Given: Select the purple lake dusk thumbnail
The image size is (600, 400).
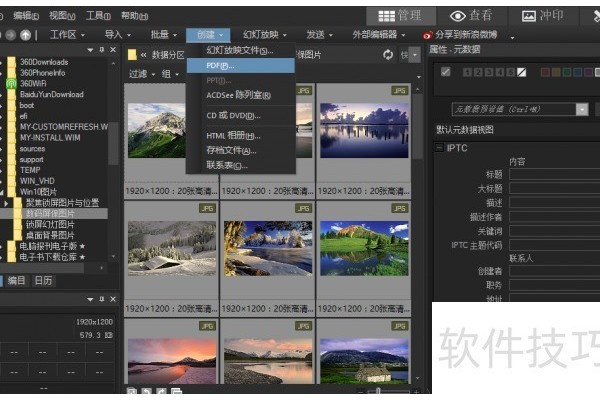Looking at the screenshot, I should point(364,130).
